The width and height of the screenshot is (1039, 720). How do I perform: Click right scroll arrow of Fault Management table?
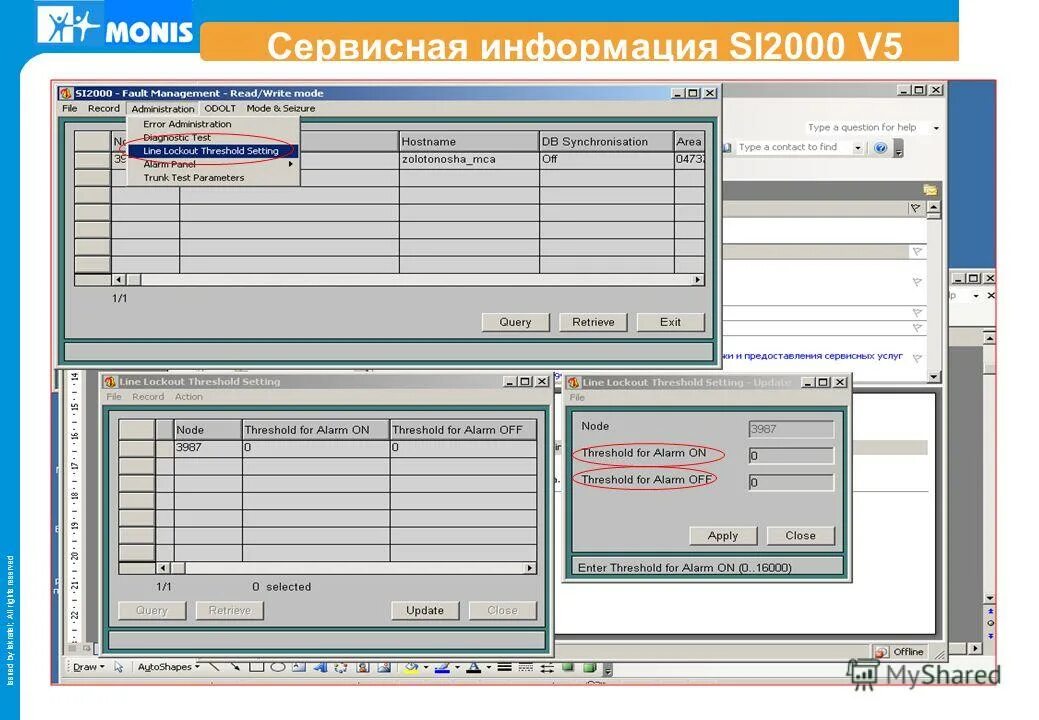pos(697,280)
